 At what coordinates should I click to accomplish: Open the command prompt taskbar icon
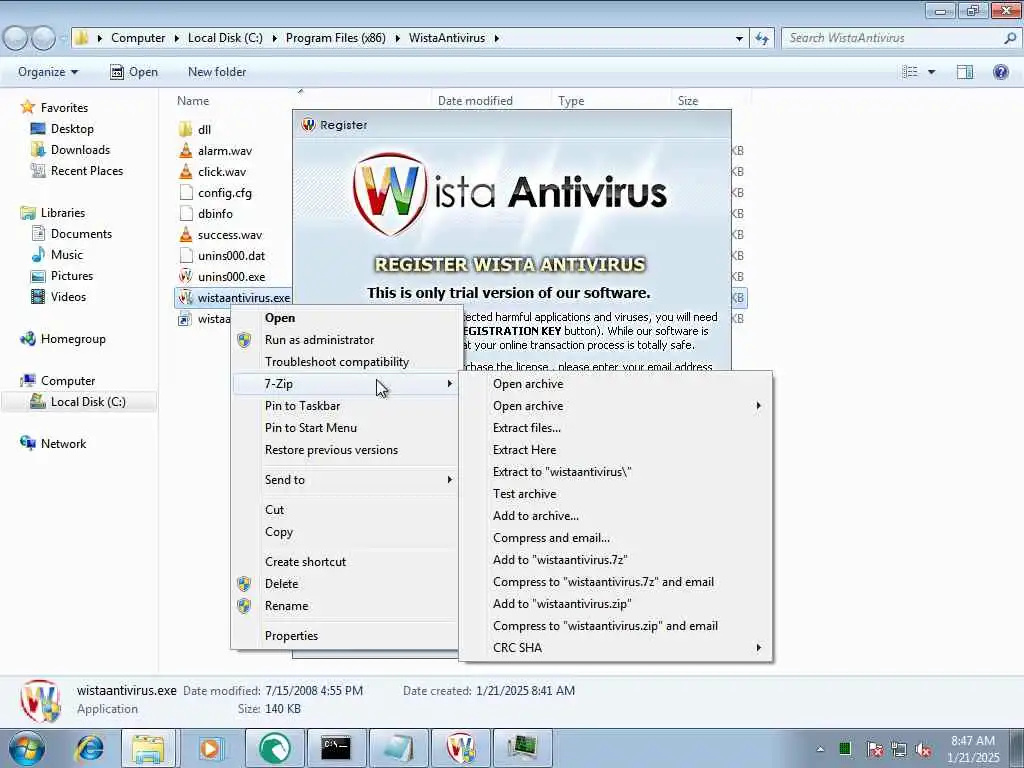coord(336,748)
